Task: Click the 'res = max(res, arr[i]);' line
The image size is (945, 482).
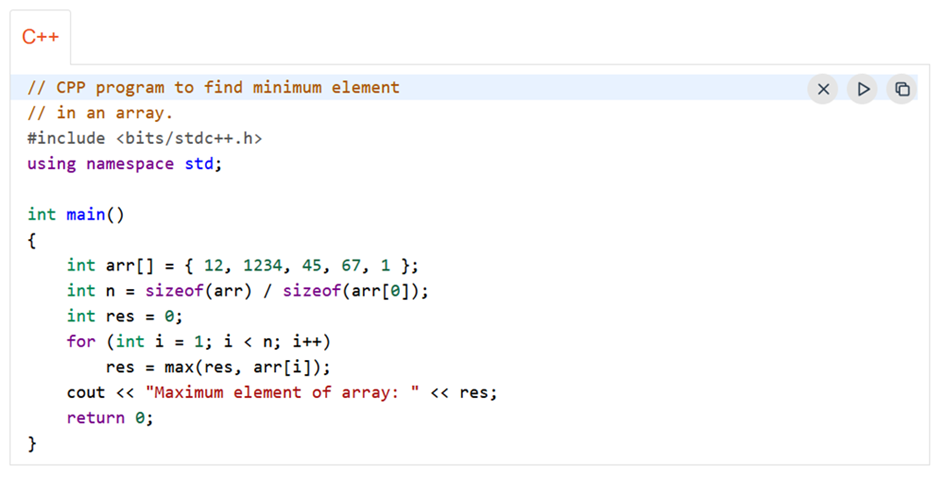Action: 218,367
